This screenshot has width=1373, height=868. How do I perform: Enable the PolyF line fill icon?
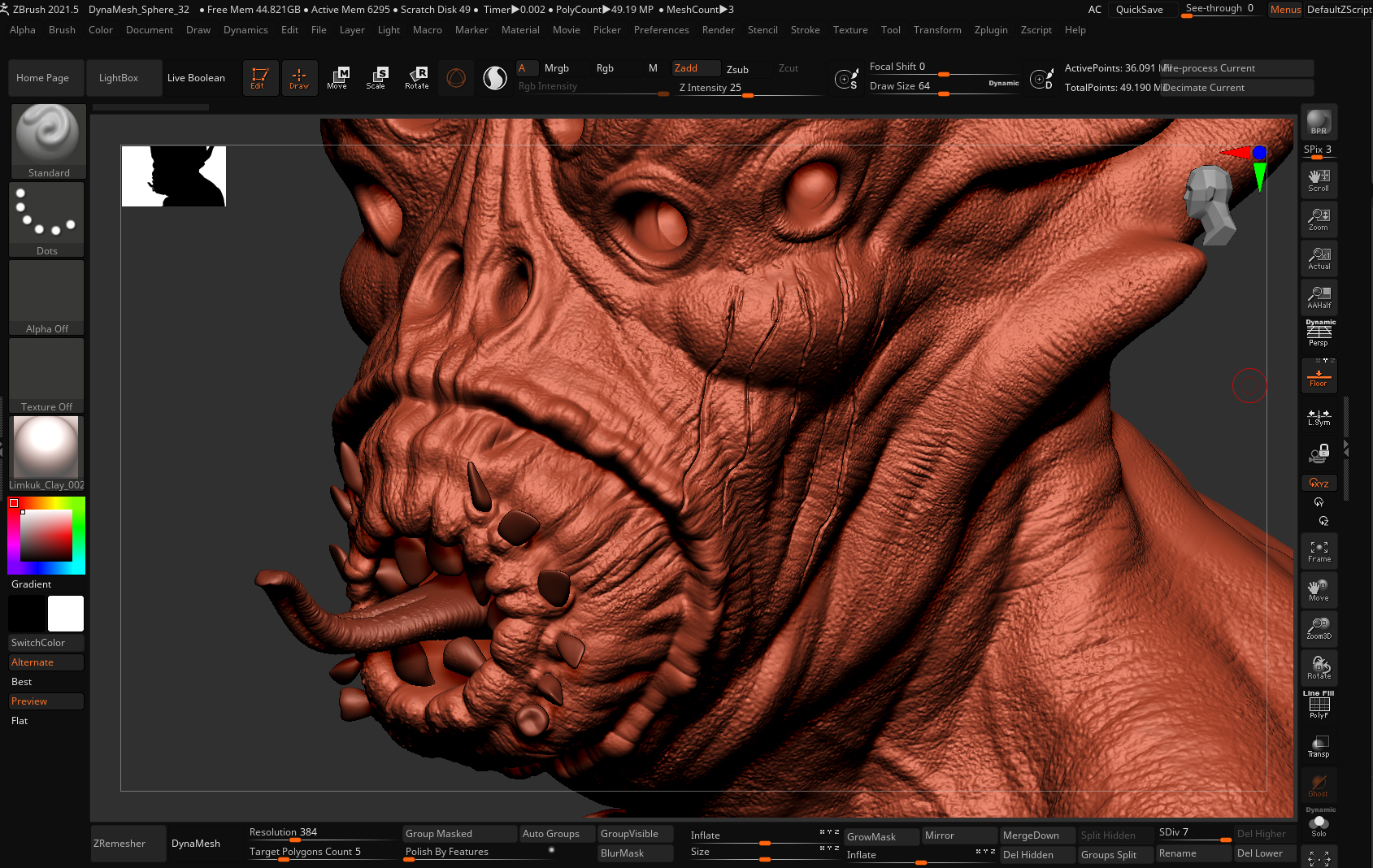tap(1319, 705)
